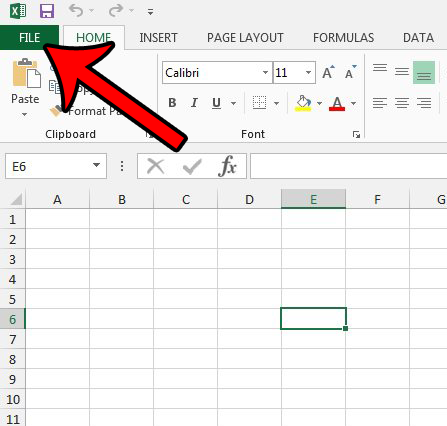Select all cells with corner triangle

16,199
